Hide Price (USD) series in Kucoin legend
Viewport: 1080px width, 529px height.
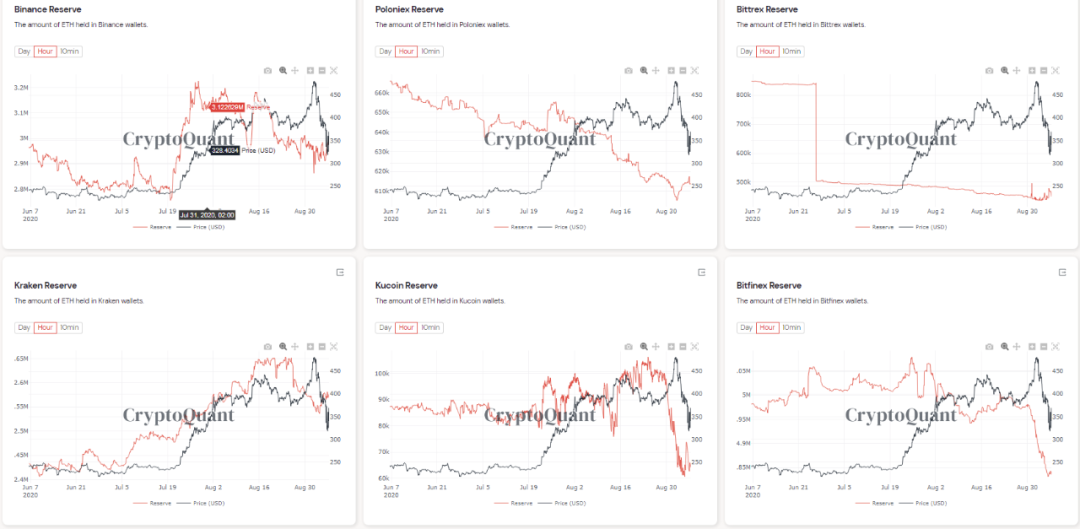point(565,503)
